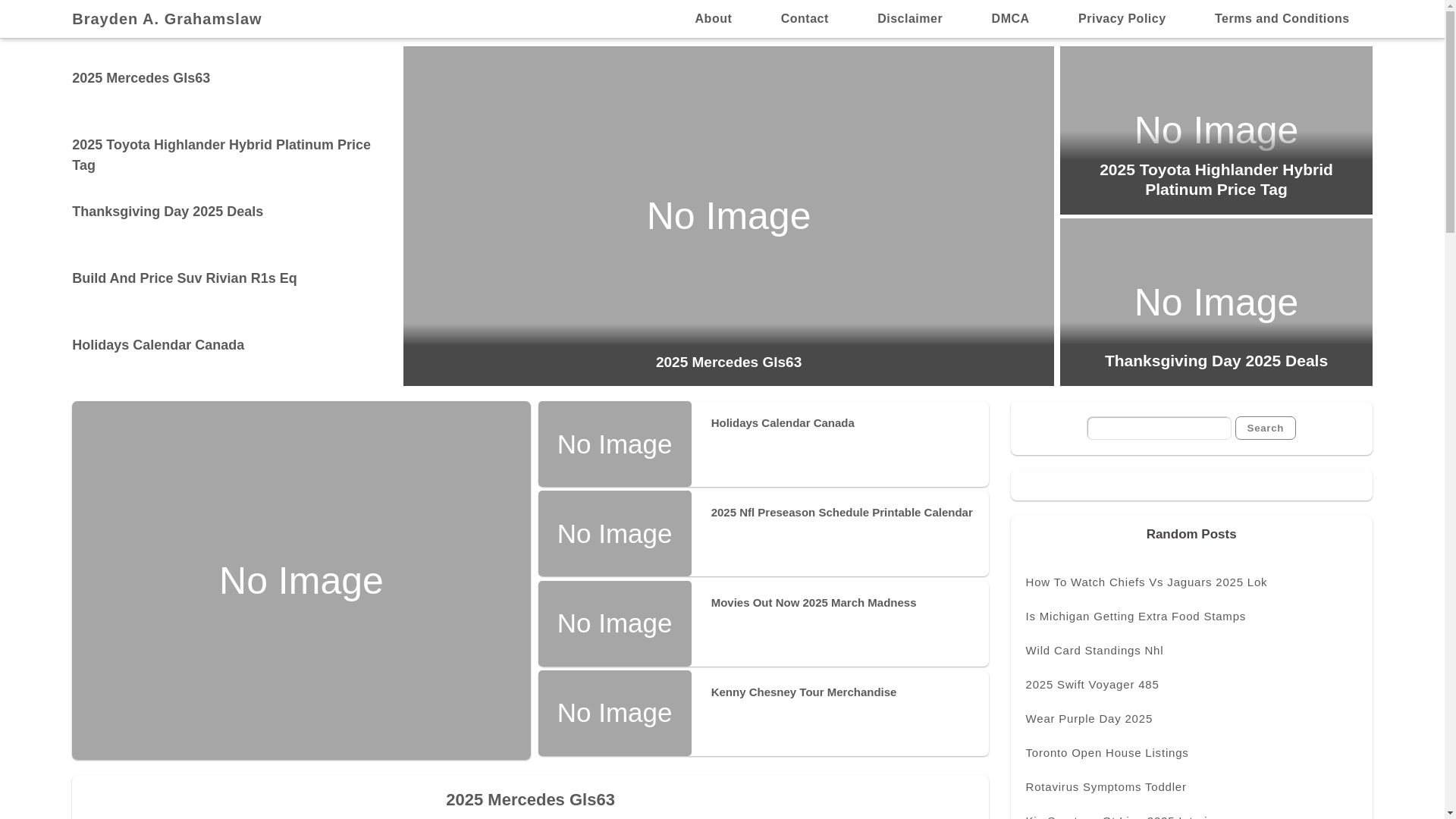Open the Holidays Calendar Canada card thumbnail
This screenshot has height=819, width=1456.
click(614, 444)
